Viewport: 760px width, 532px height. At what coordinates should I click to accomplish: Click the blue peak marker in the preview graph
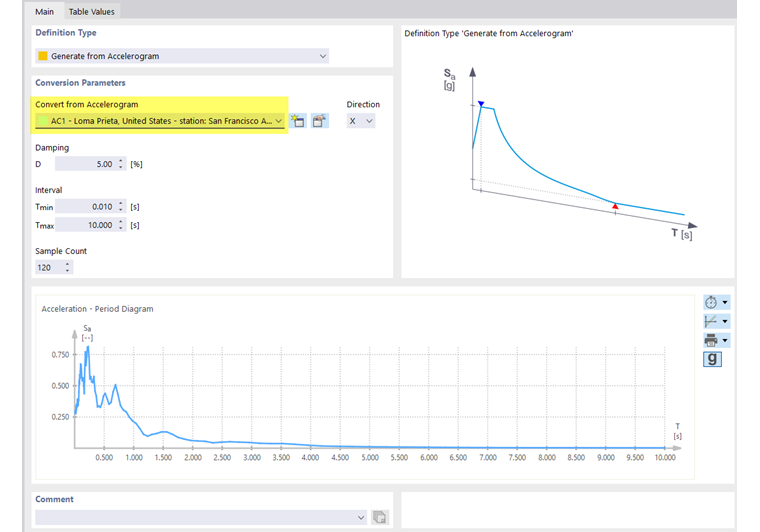click(x=481, y=104)
